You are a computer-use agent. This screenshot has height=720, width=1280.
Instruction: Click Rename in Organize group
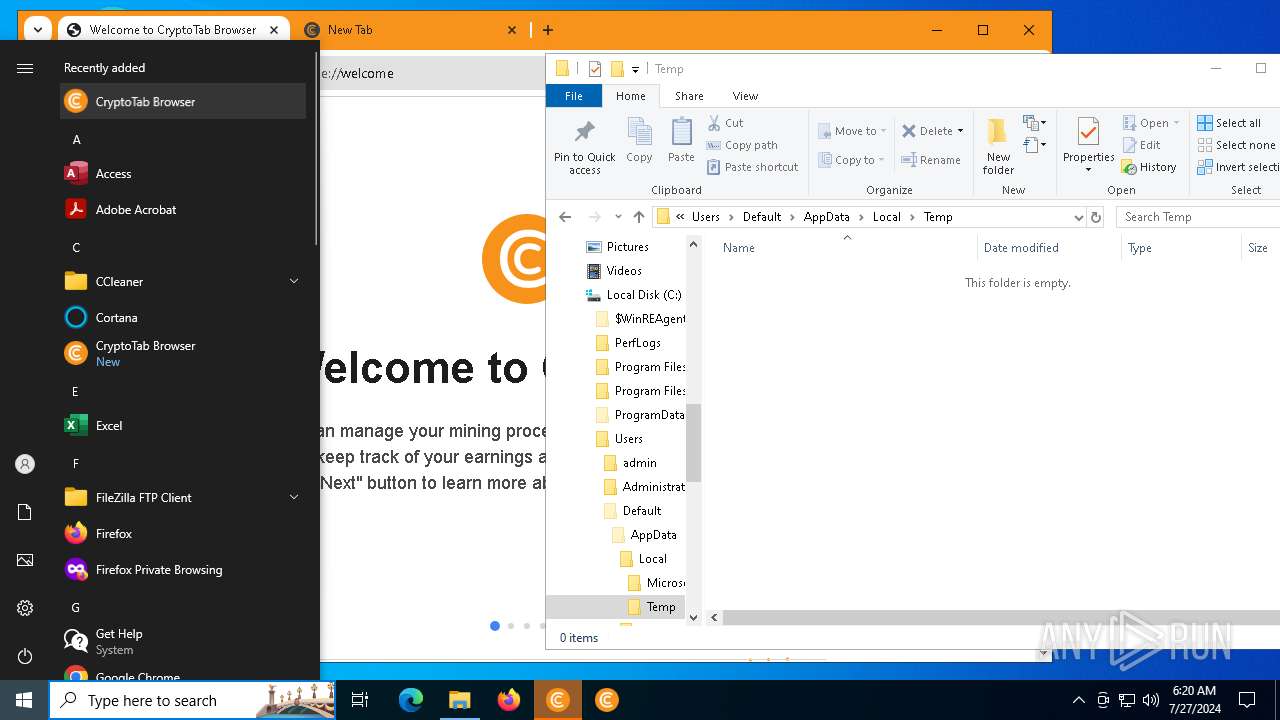click(931, 160)
